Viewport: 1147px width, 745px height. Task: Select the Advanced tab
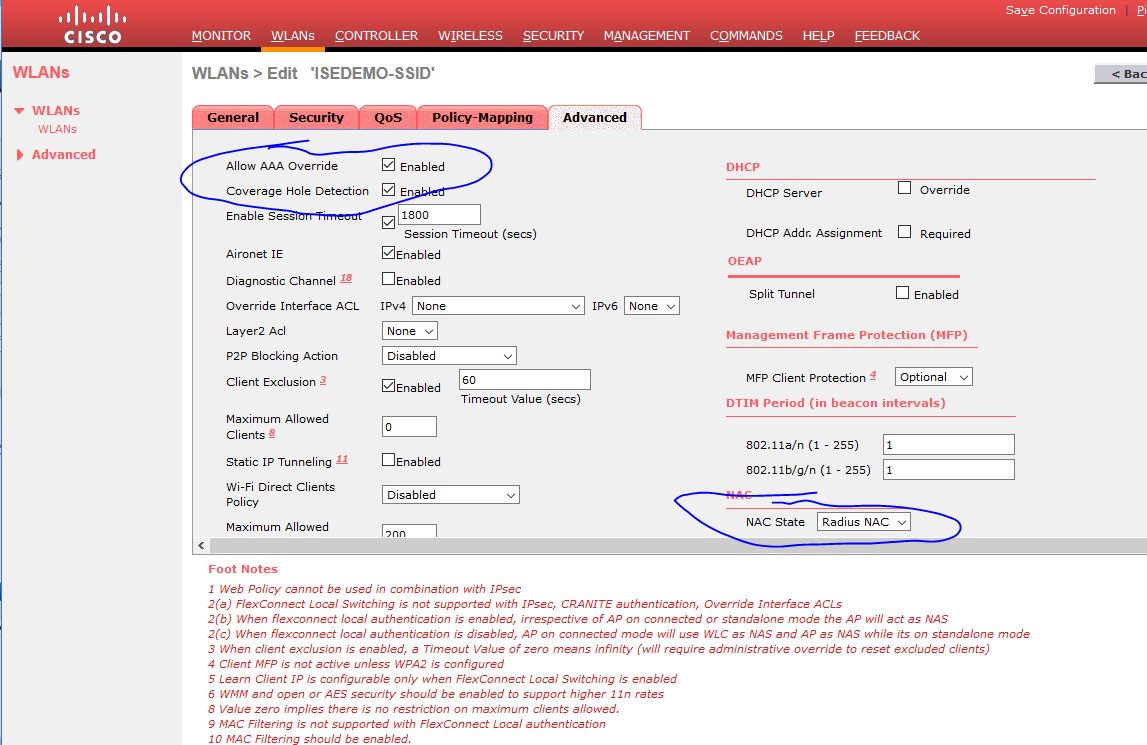pos(595,117)
